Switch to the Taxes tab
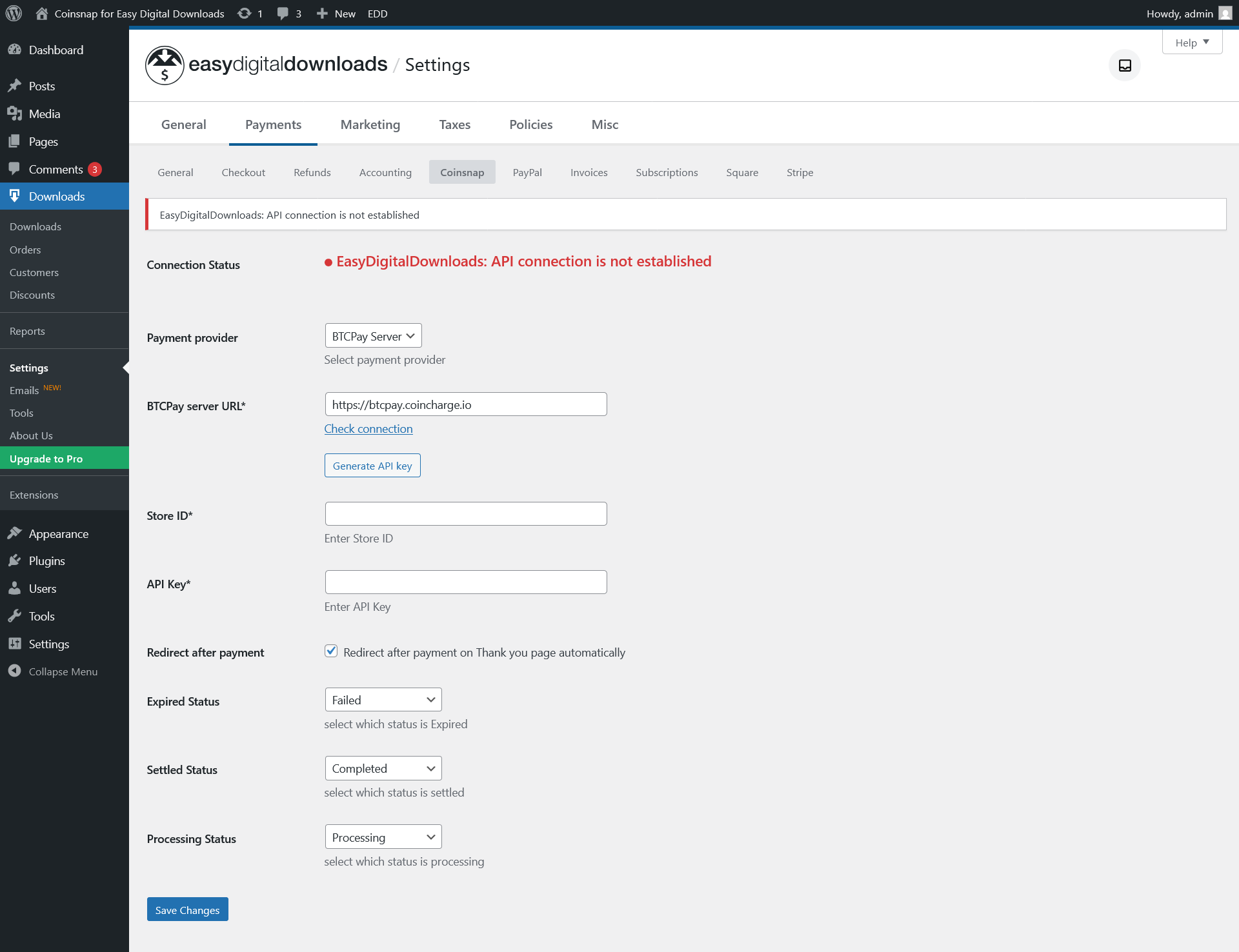Viewport: 1239px width, 952px height. click(x=455, y=124)
